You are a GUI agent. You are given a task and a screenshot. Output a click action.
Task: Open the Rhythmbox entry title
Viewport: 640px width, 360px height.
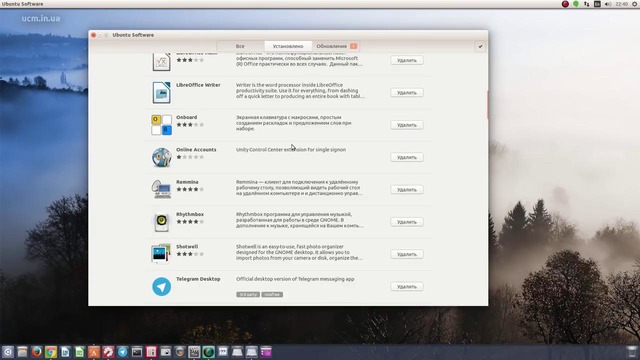click(190, 214)
